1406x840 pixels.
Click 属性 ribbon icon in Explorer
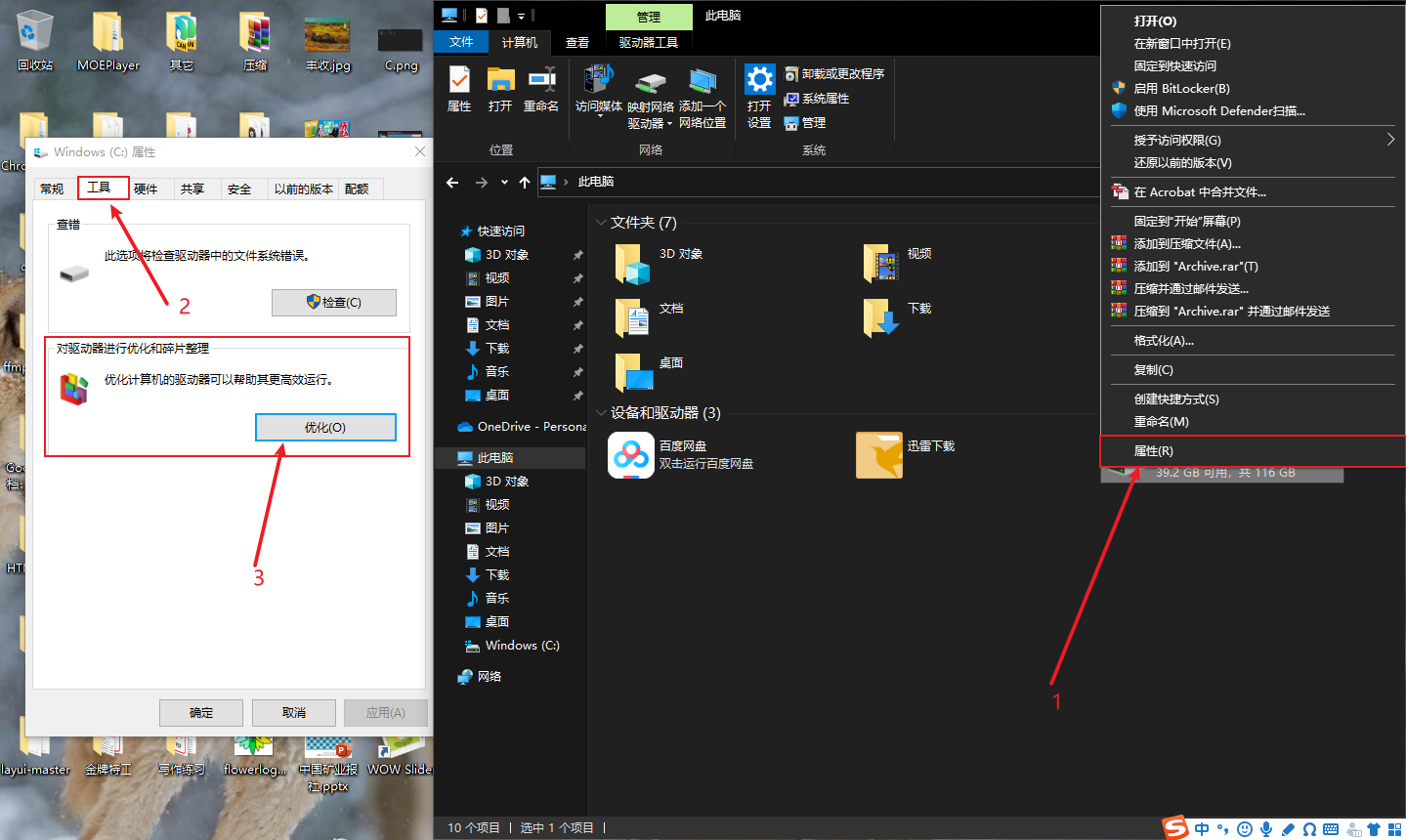(x=459, y=88)
